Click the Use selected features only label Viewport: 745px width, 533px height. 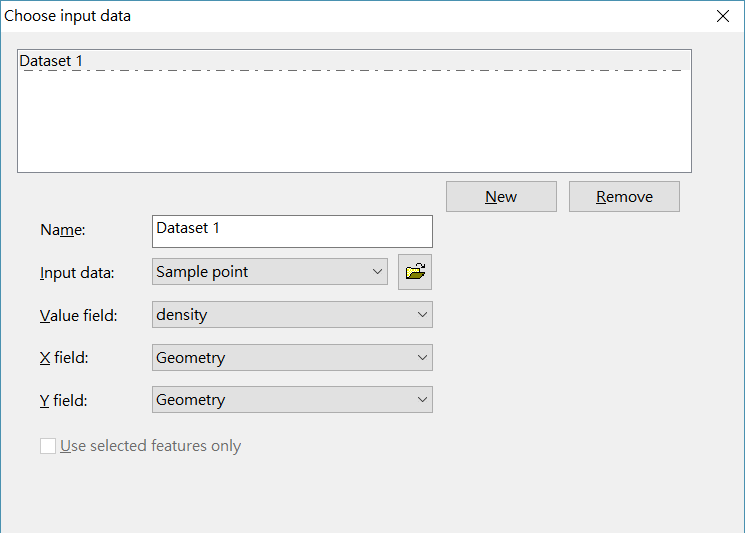click(x=151, y=446)
